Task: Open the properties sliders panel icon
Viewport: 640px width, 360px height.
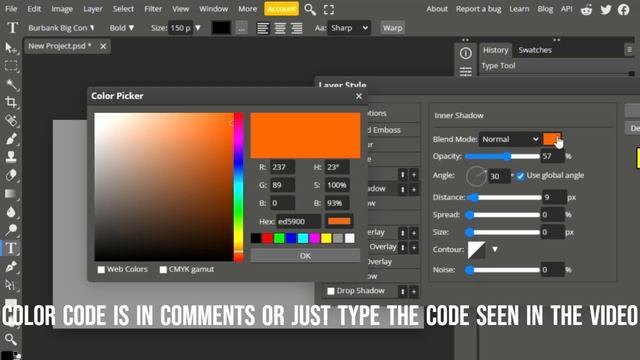Action: (x=465, y=71)
